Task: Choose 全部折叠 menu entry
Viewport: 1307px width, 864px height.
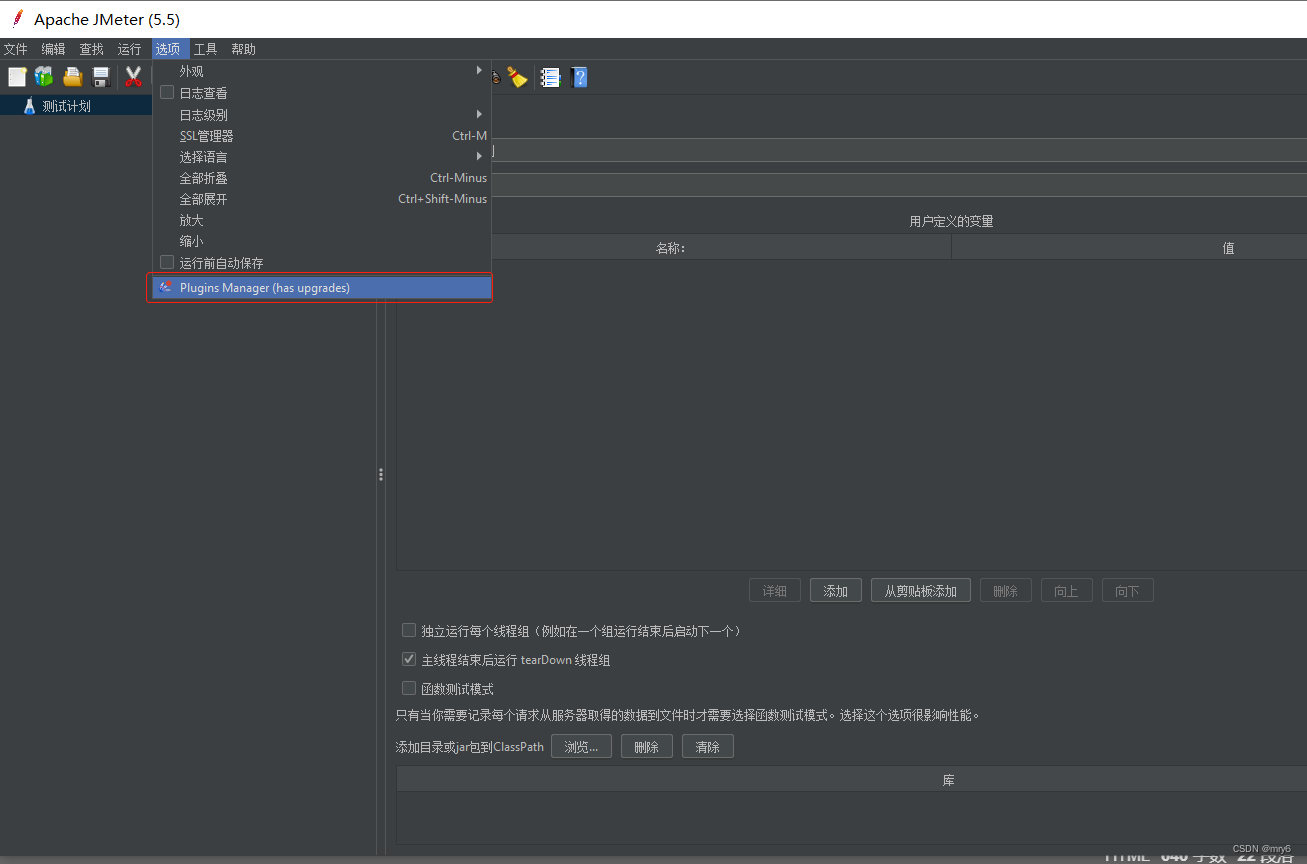Action: 322,177
